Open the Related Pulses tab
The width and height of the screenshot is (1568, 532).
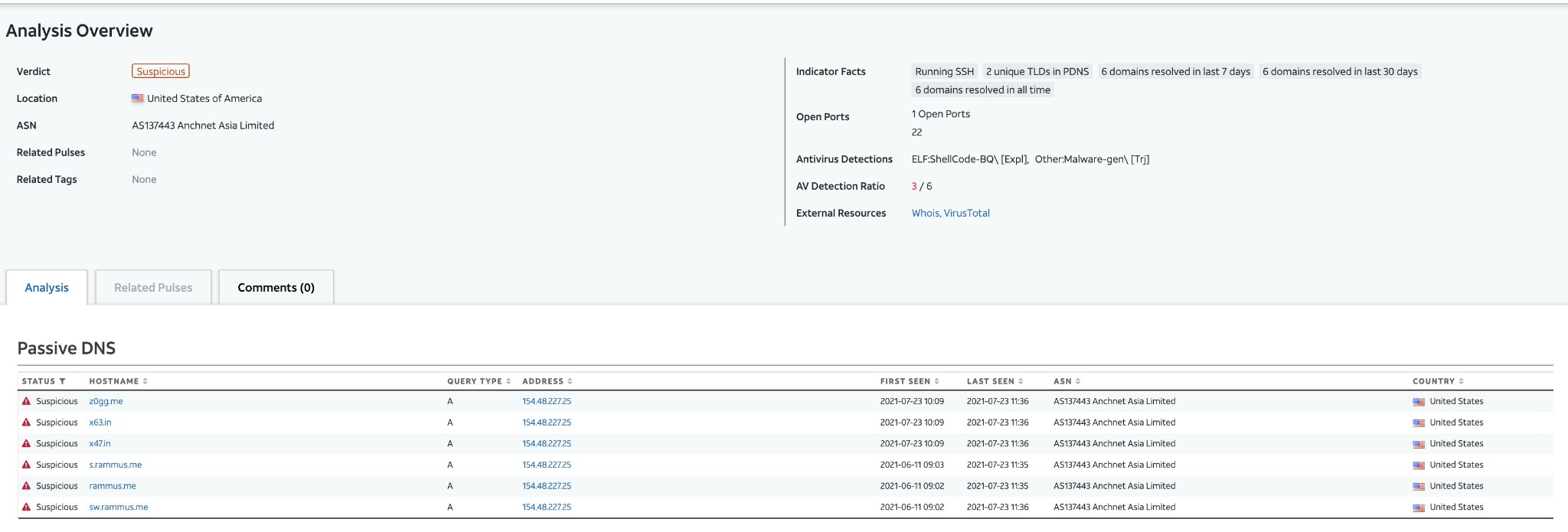click(x=153, y=288)
